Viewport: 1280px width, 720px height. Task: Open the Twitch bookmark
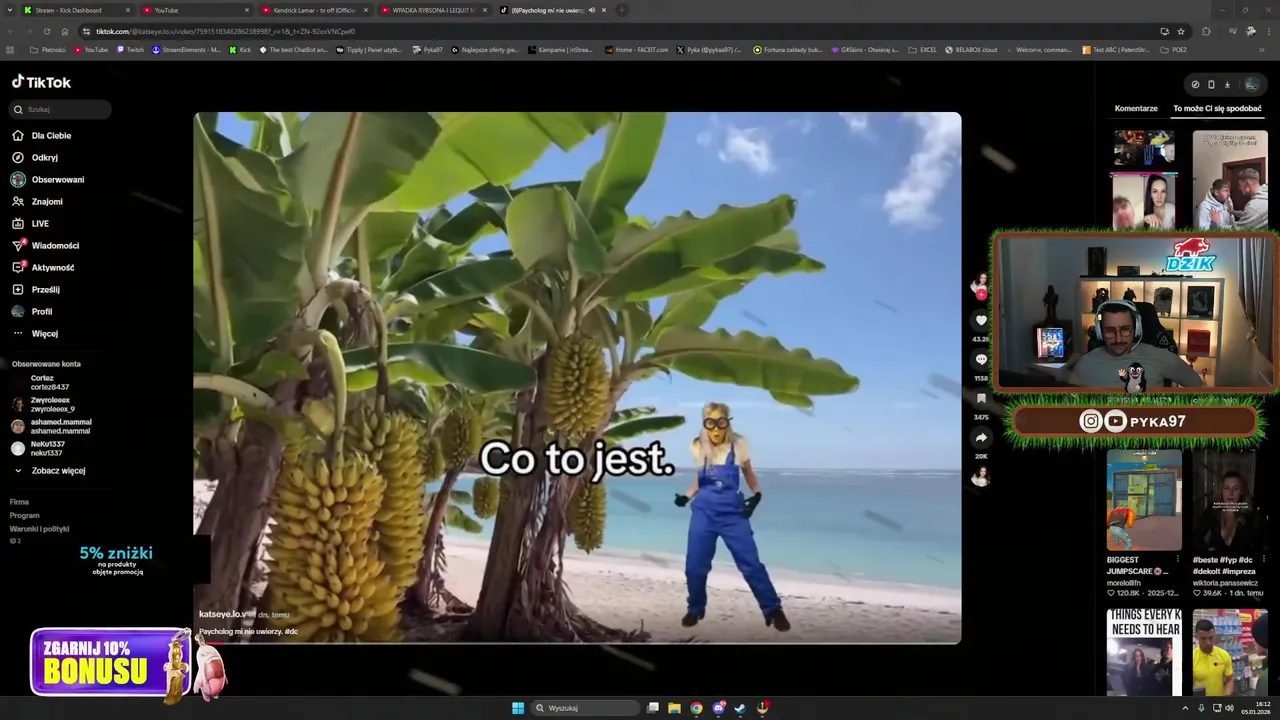coord(129,49)
